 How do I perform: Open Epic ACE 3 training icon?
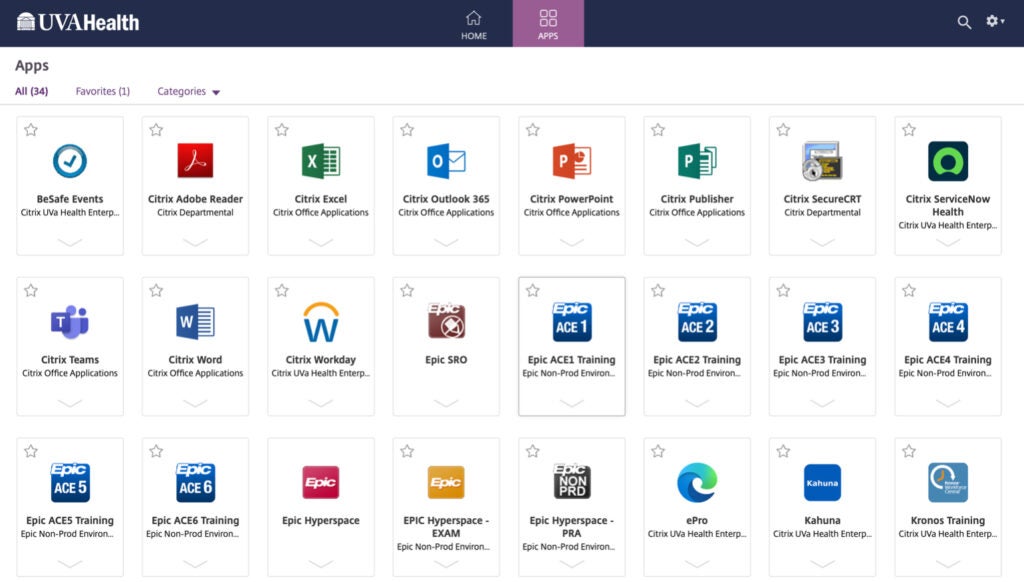[822, 321]
